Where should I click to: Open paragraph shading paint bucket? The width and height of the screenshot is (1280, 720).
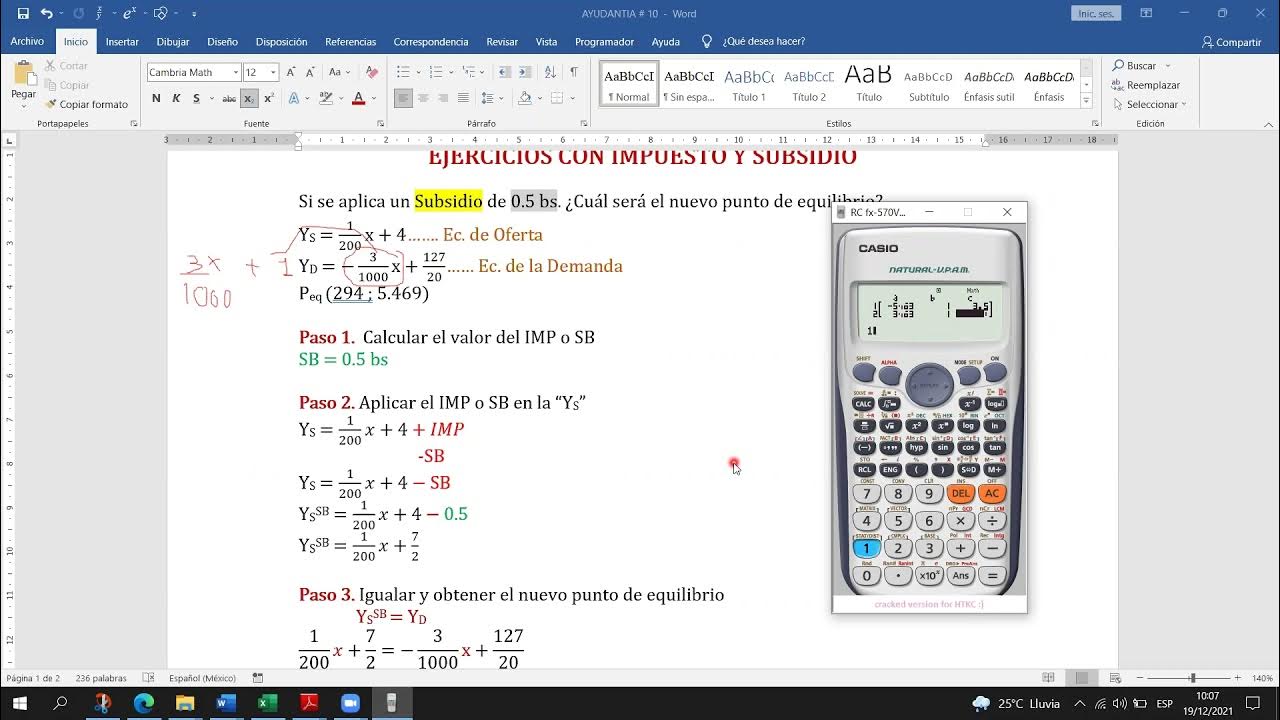525,98
